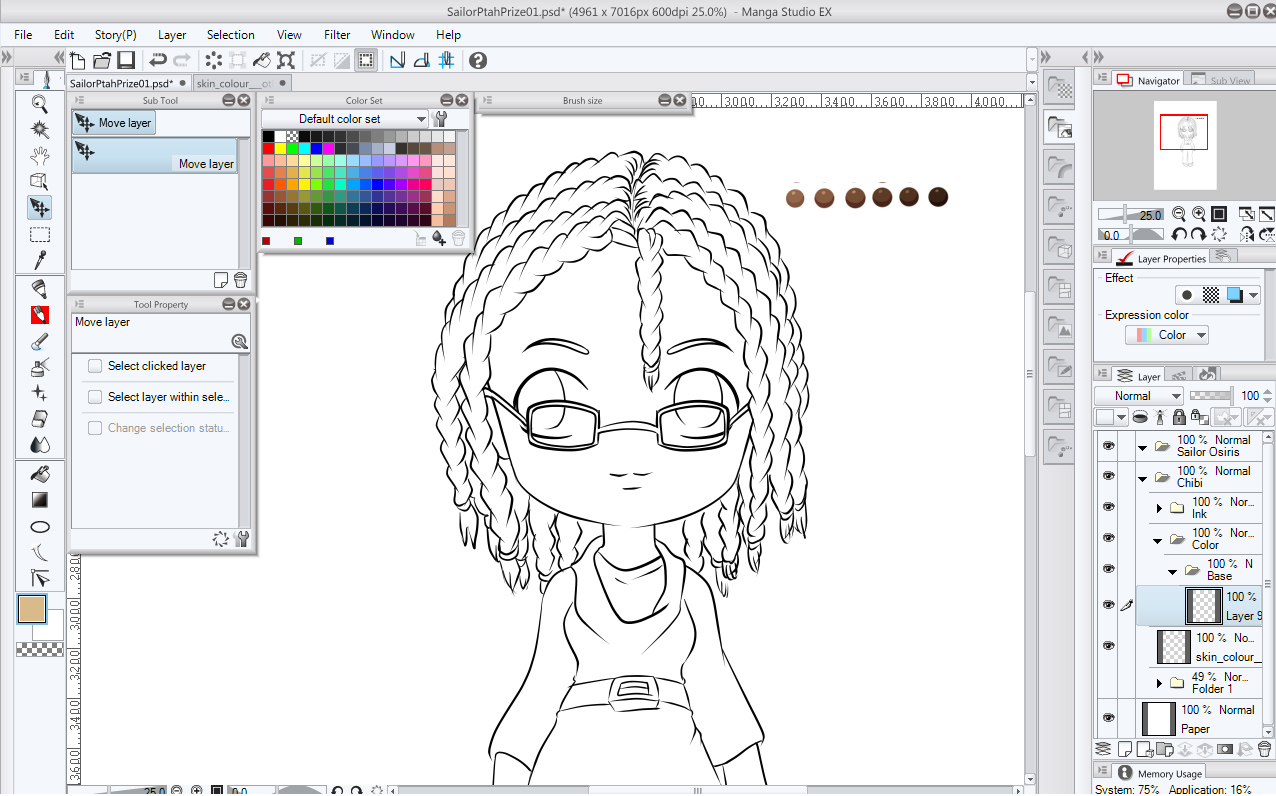
Task: Expand the Ink folder
Action: point(1159,509)
